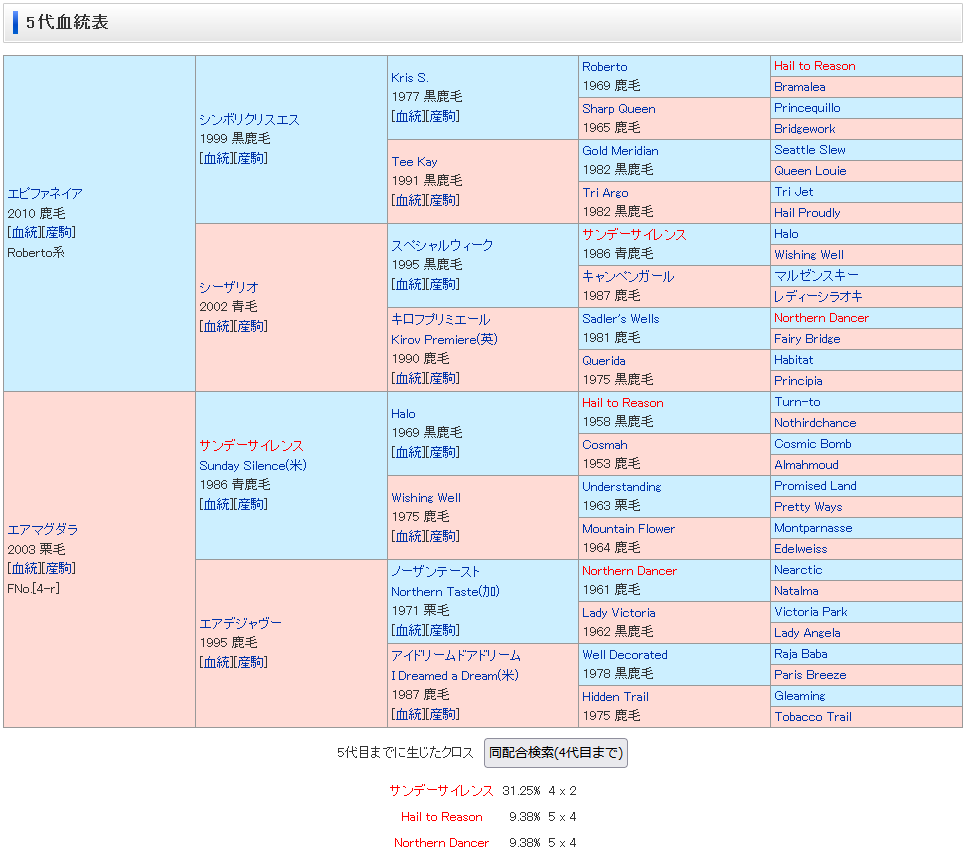Click the ノーザンテースト horse link
Image resolution: width=967 pixels, height=854 pixels.
(436, 571)
